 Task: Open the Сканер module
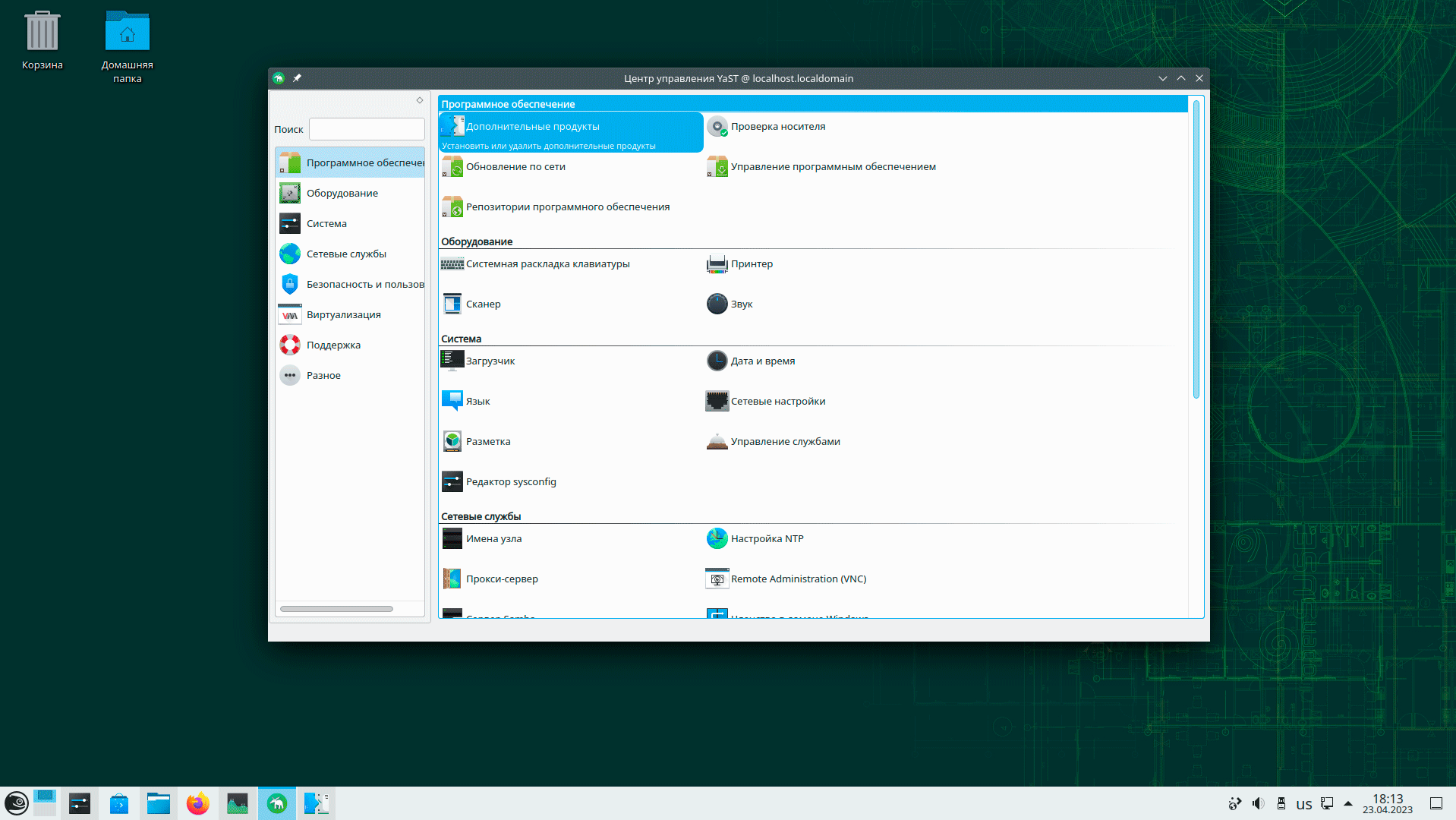click(x=483, y=304)
